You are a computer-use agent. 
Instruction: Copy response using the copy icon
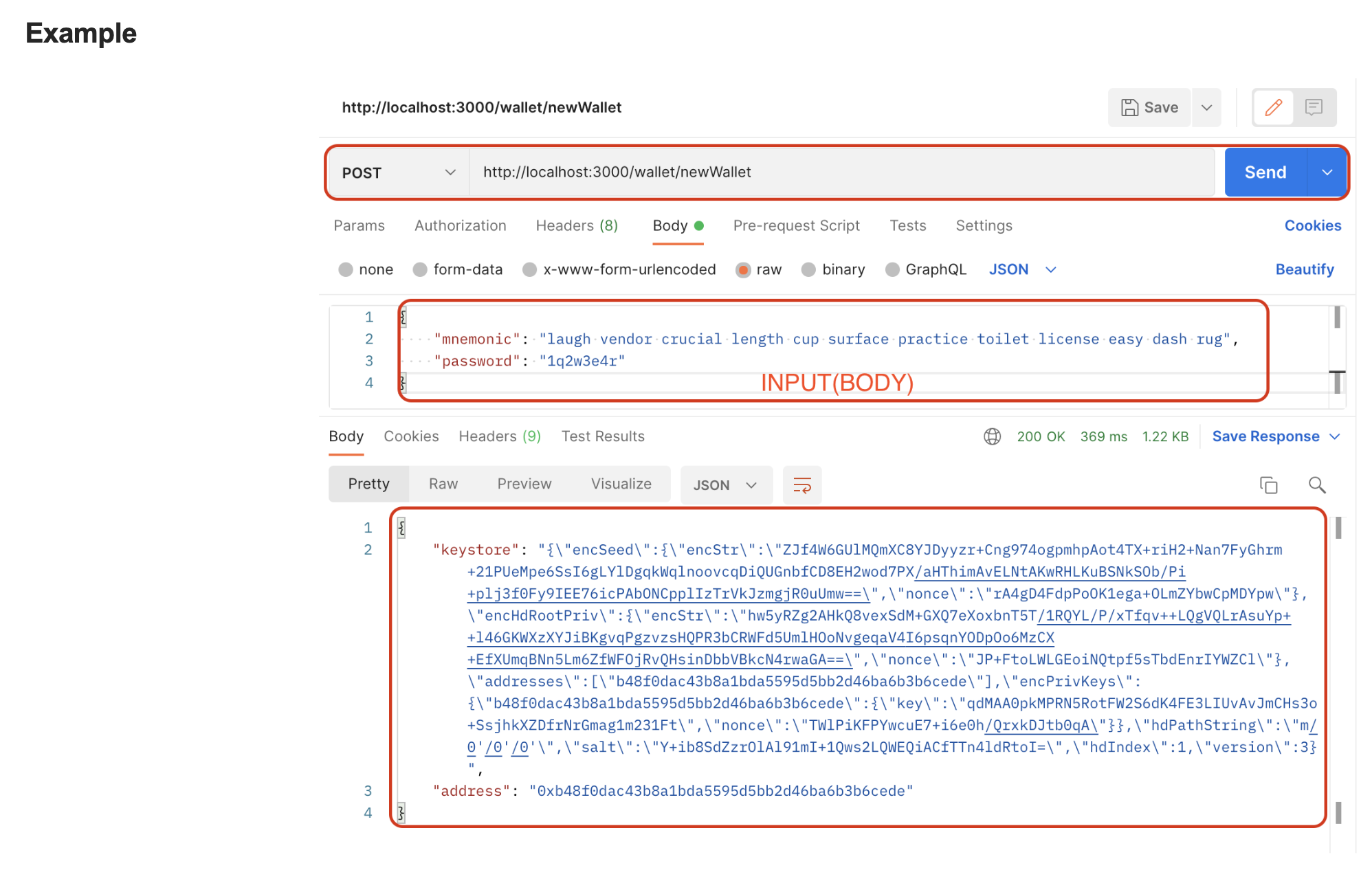[1268, 485]
